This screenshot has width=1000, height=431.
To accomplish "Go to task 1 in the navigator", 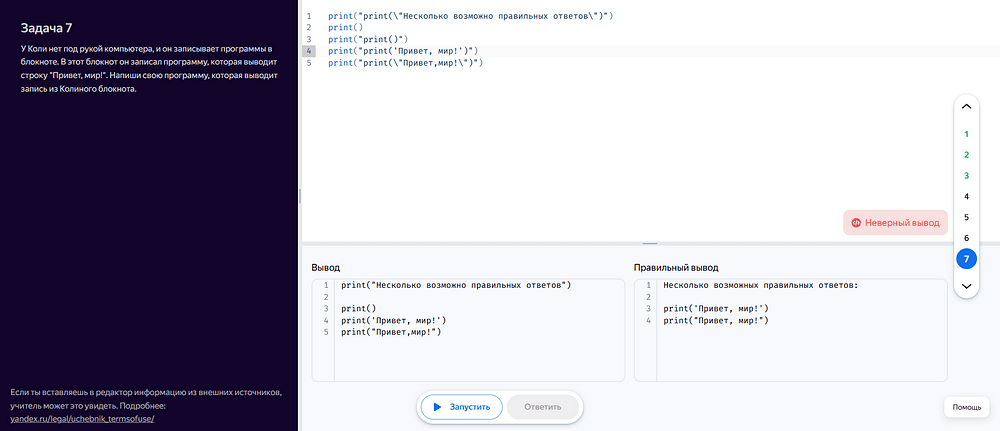I will pyautogui.click(x=966, y=134).
